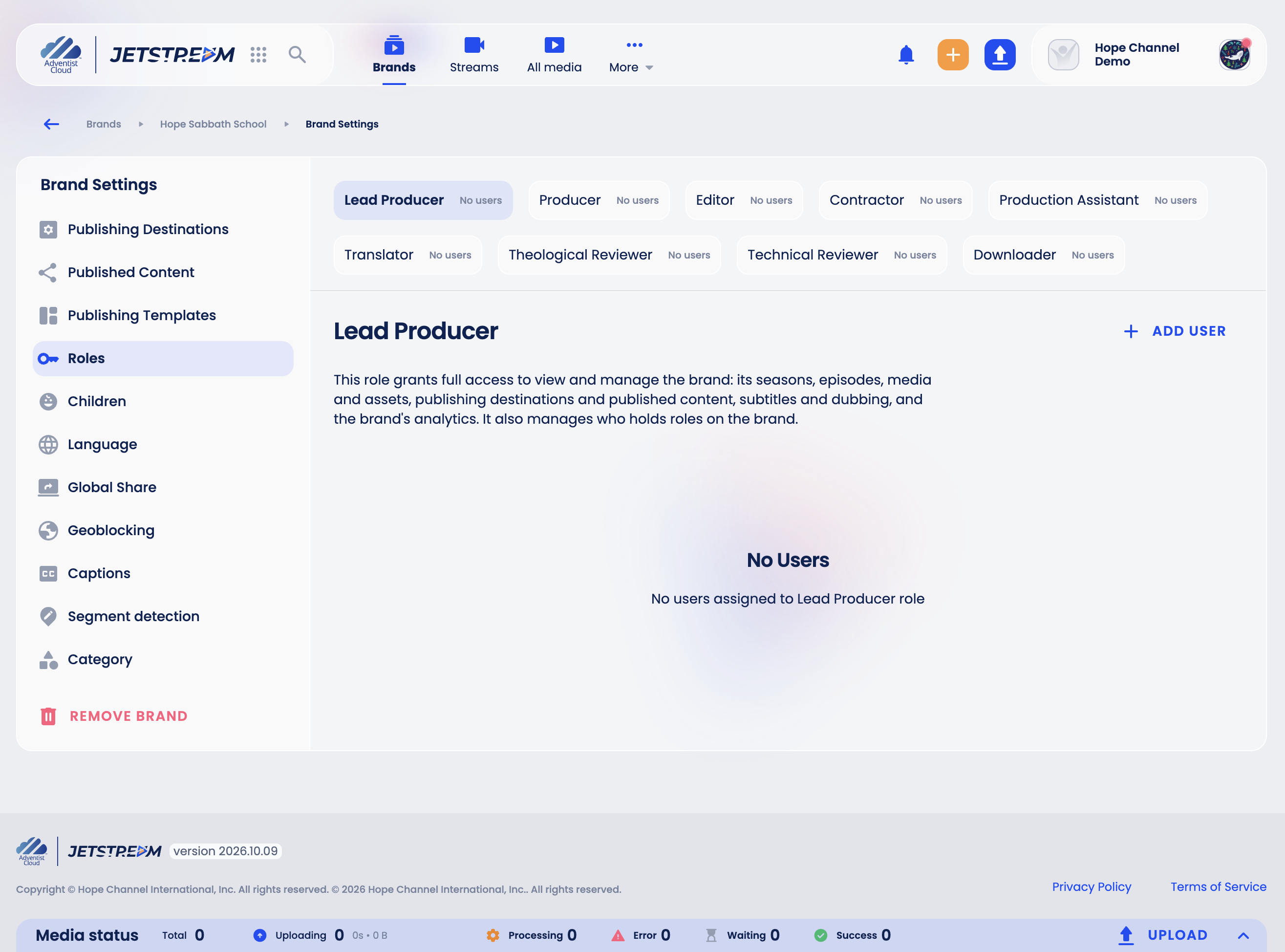Open Segment detection settings

[x=163, y=617]
